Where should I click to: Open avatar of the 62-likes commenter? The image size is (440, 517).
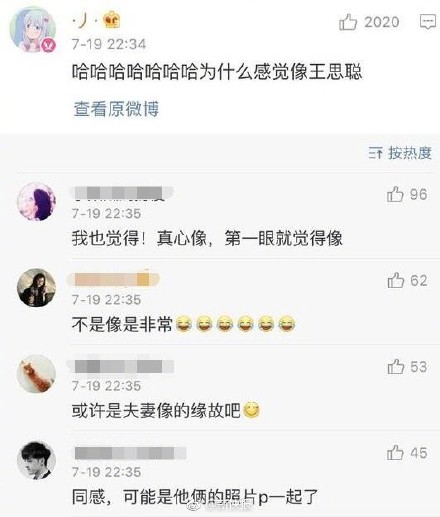(x=36, y=287)
